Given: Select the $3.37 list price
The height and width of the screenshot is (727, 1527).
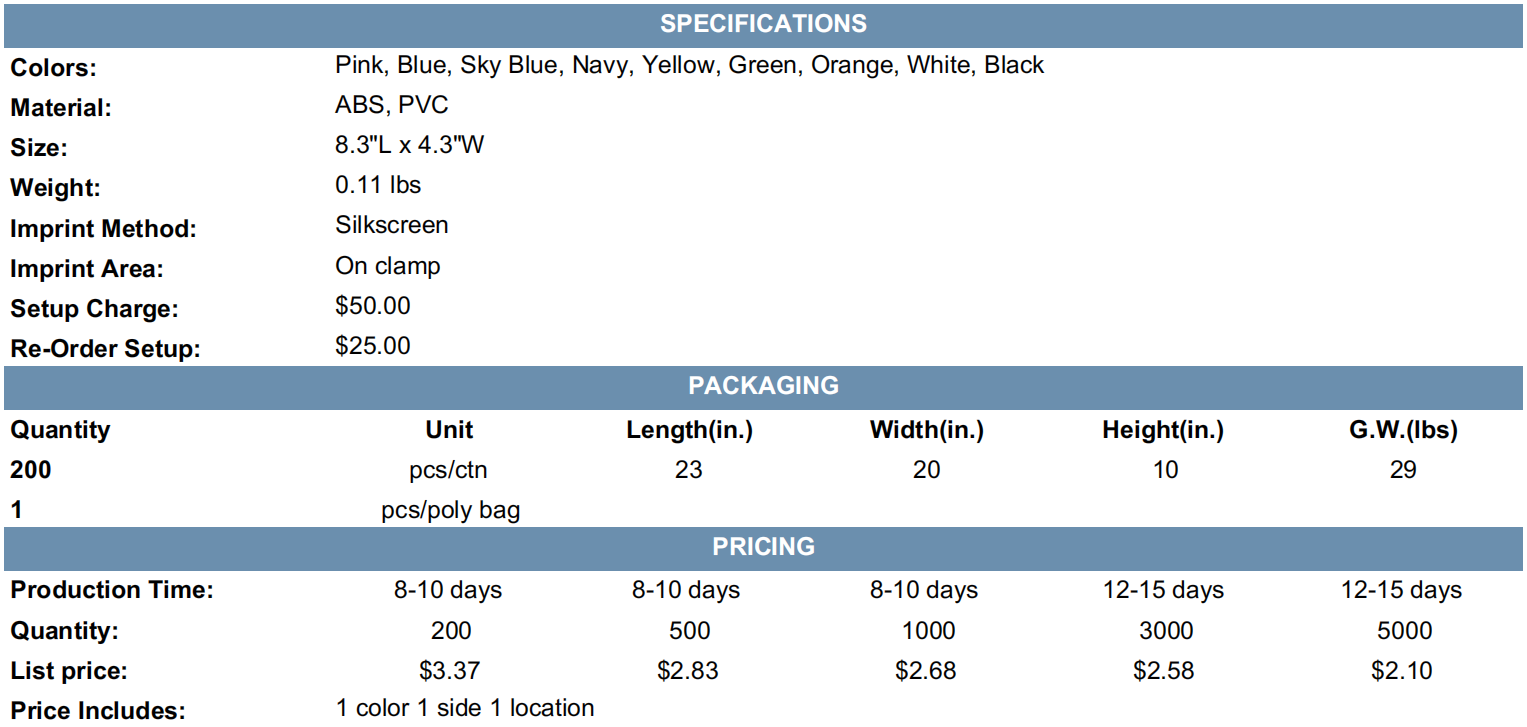Looking at the screenshot, I should point(449,671).
